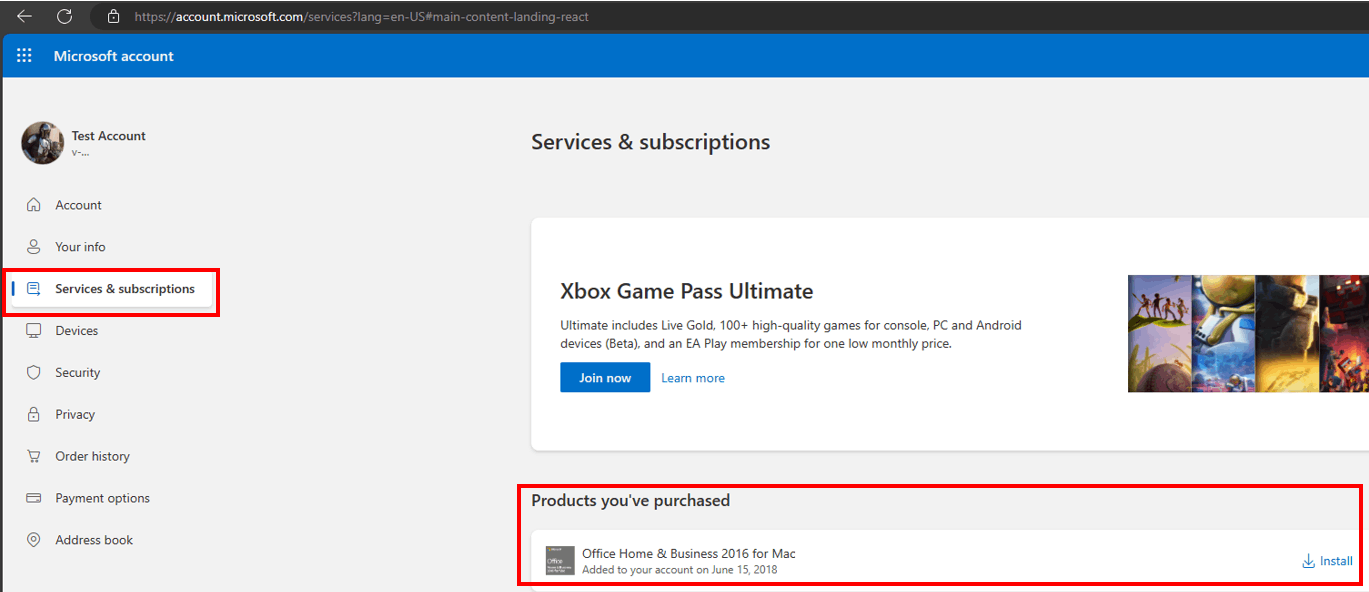
Task: Click the Join now button
Action: (x=605, y=378)
